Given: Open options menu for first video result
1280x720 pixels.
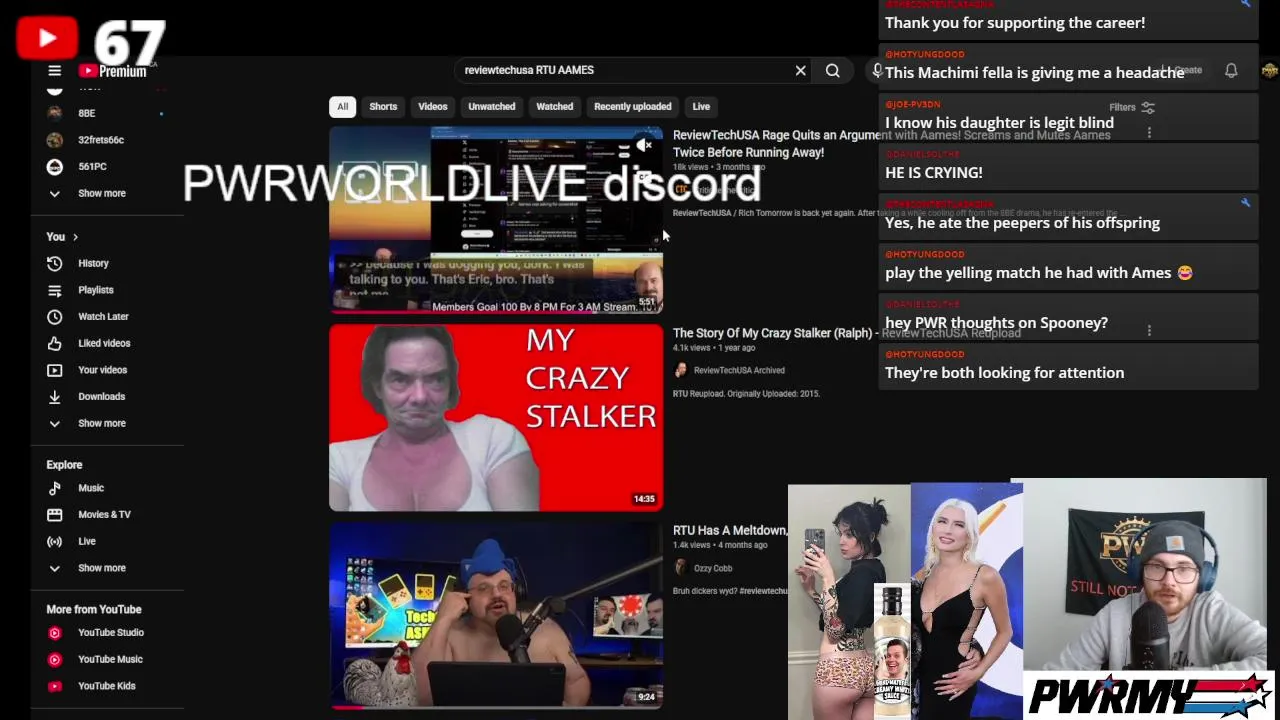Looking at the screenshot, I should pyautogui.click(x=1149, y=132).
